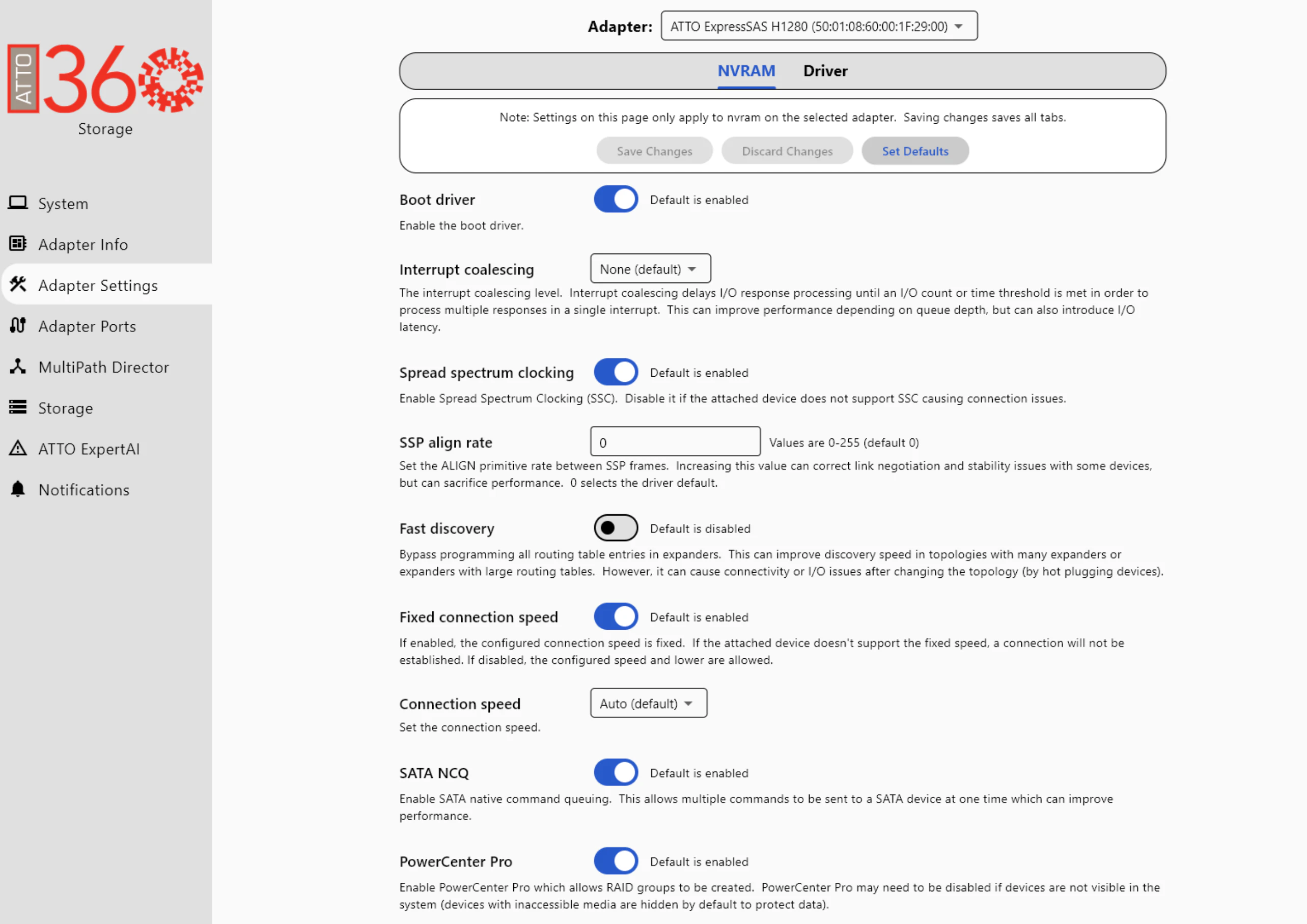Toggle Spread spectrum clocking off
This screenshot has width=1307, height=924.
(x=616, y=372)
